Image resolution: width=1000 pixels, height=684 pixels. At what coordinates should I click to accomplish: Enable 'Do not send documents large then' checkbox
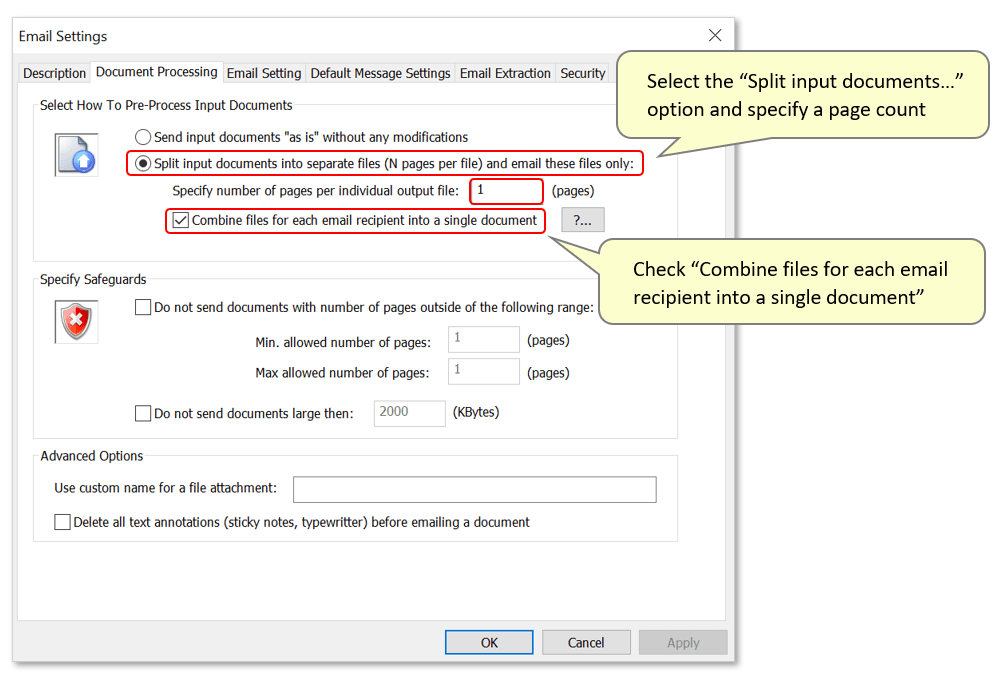[x=143, y=413]
